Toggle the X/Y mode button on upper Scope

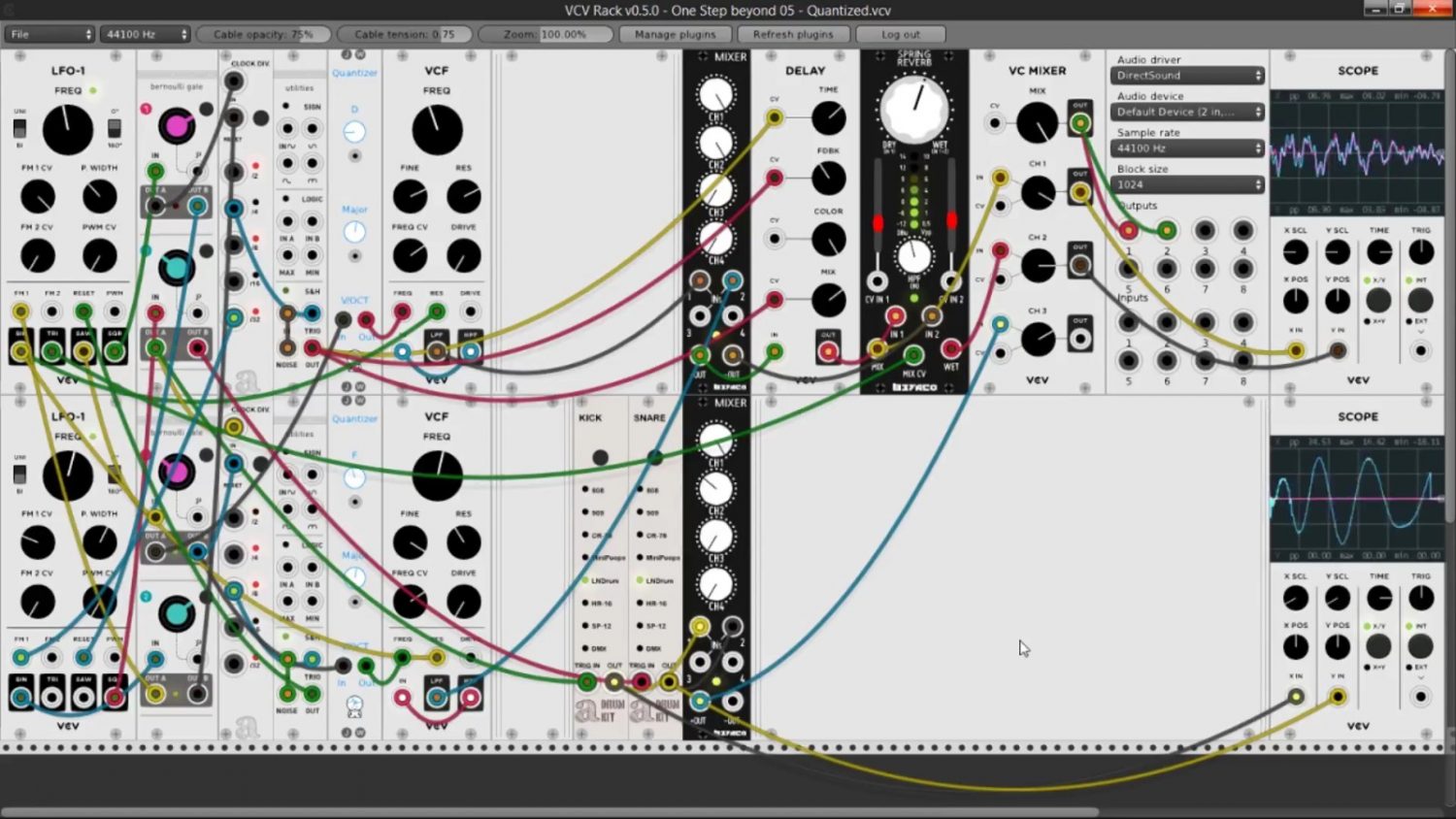[x=1378, y=300]
